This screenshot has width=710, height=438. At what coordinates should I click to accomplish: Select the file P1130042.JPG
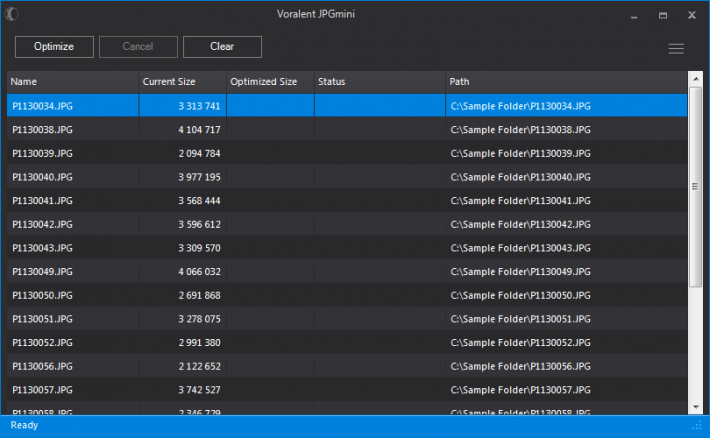tap(42, 224)
